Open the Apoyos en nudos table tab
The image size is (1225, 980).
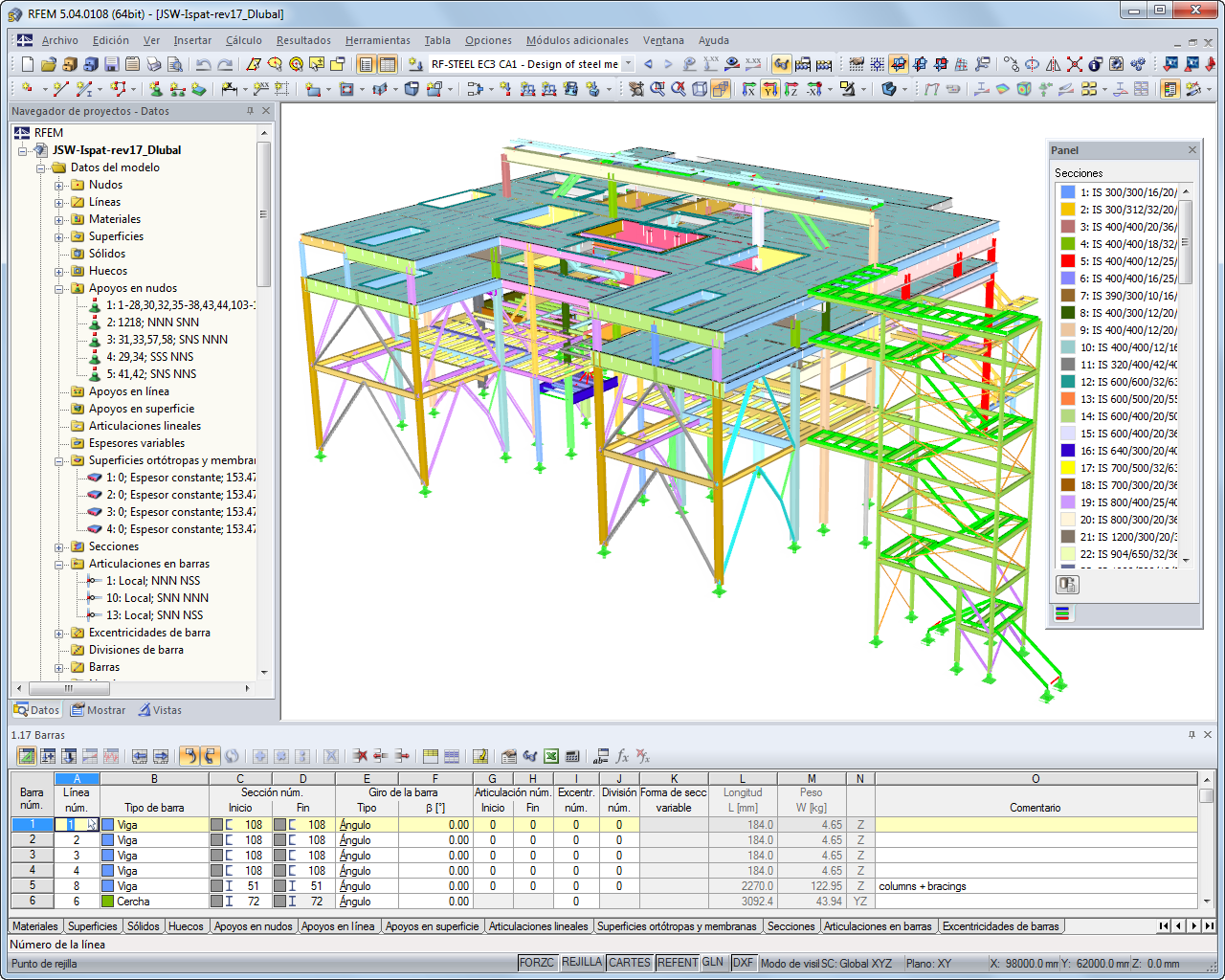point(253,926)
